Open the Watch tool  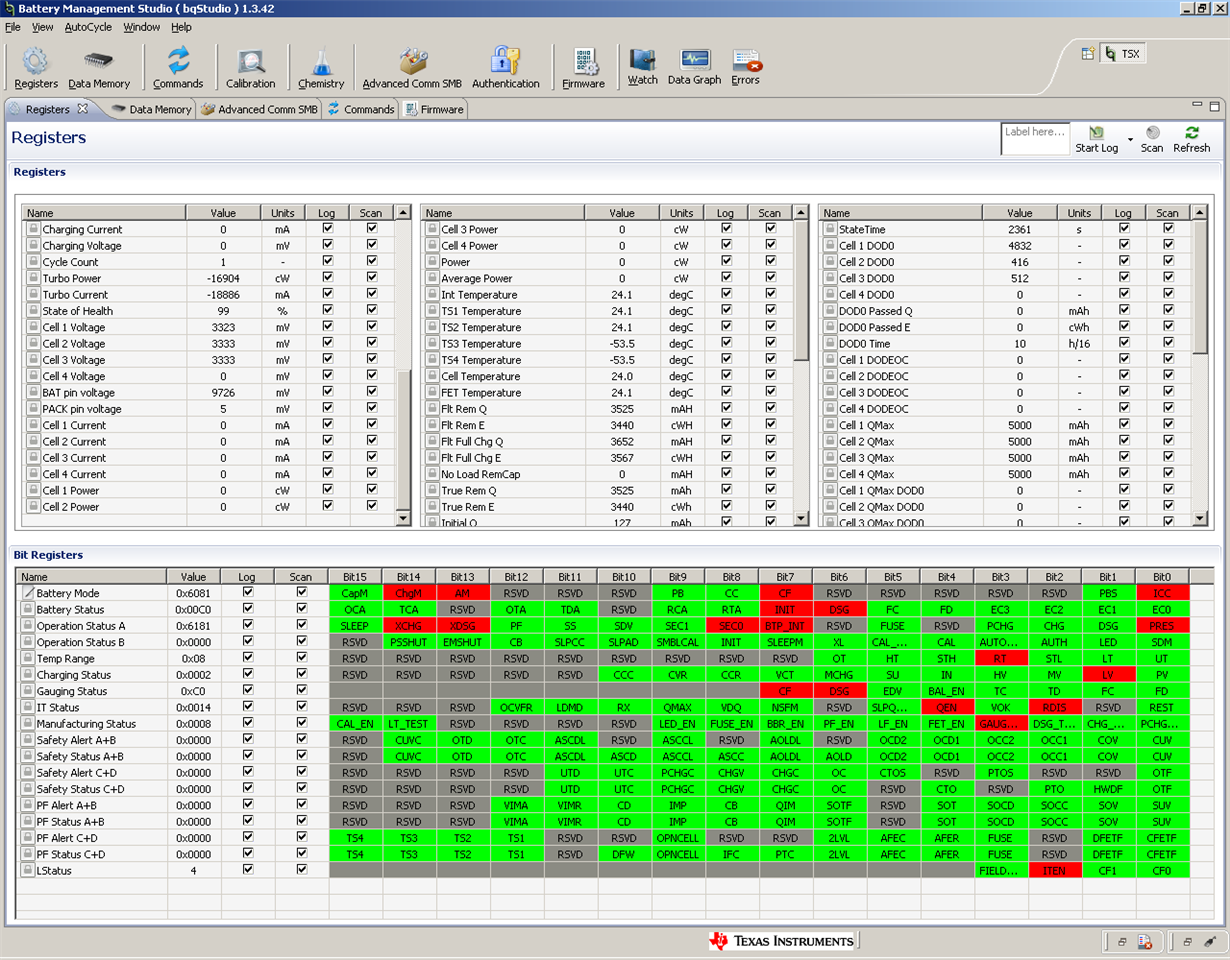643,67
